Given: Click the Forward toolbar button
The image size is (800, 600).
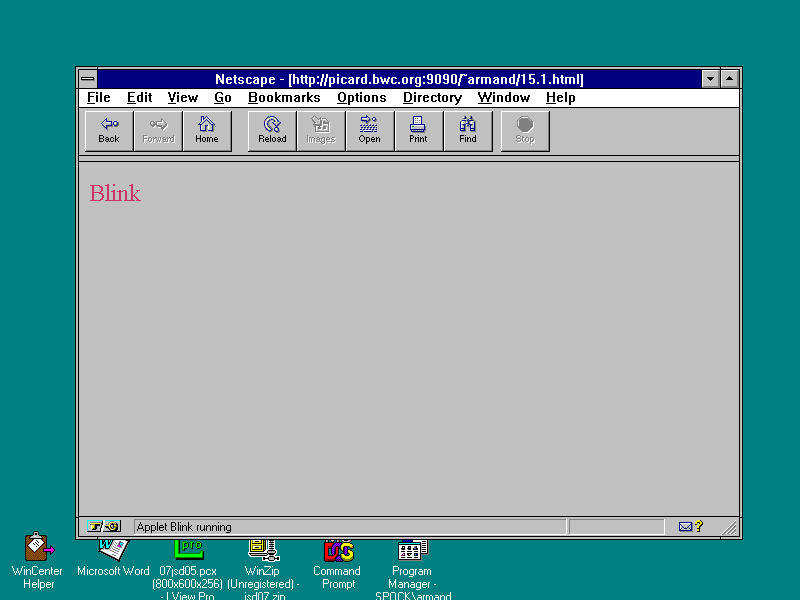Looking at the screenshot, I should point(158,131).
